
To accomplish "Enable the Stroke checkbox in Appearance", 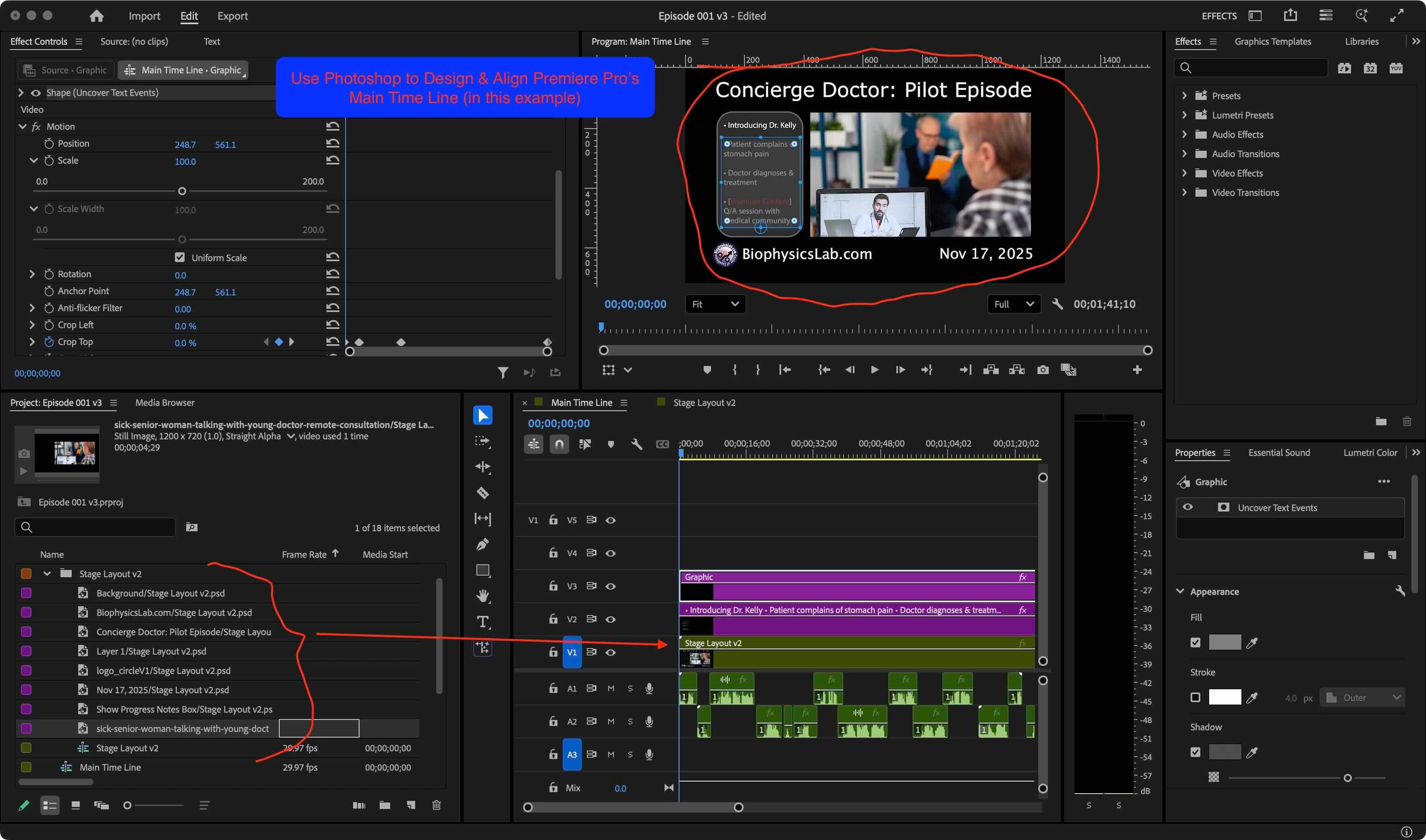I will (x=1195, y=697).
